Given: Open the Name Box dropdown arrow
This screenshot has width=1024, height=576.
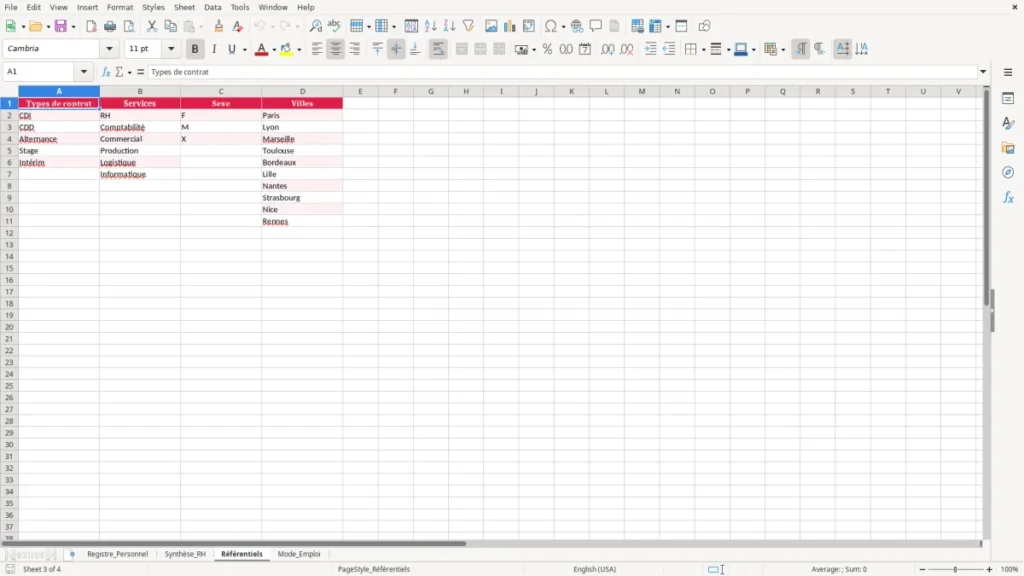Looking at the screenshot, I should (84, 71).
